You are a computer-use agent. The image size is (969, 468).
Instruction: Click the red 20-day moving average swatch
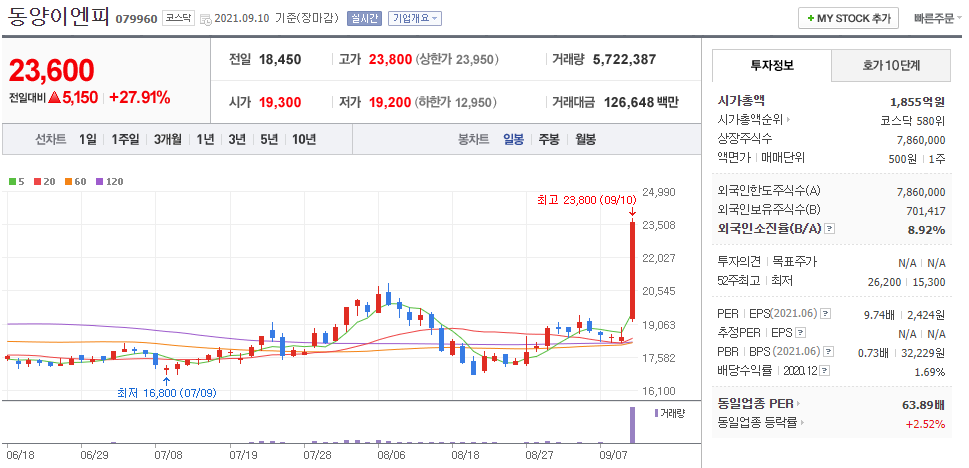36,182
